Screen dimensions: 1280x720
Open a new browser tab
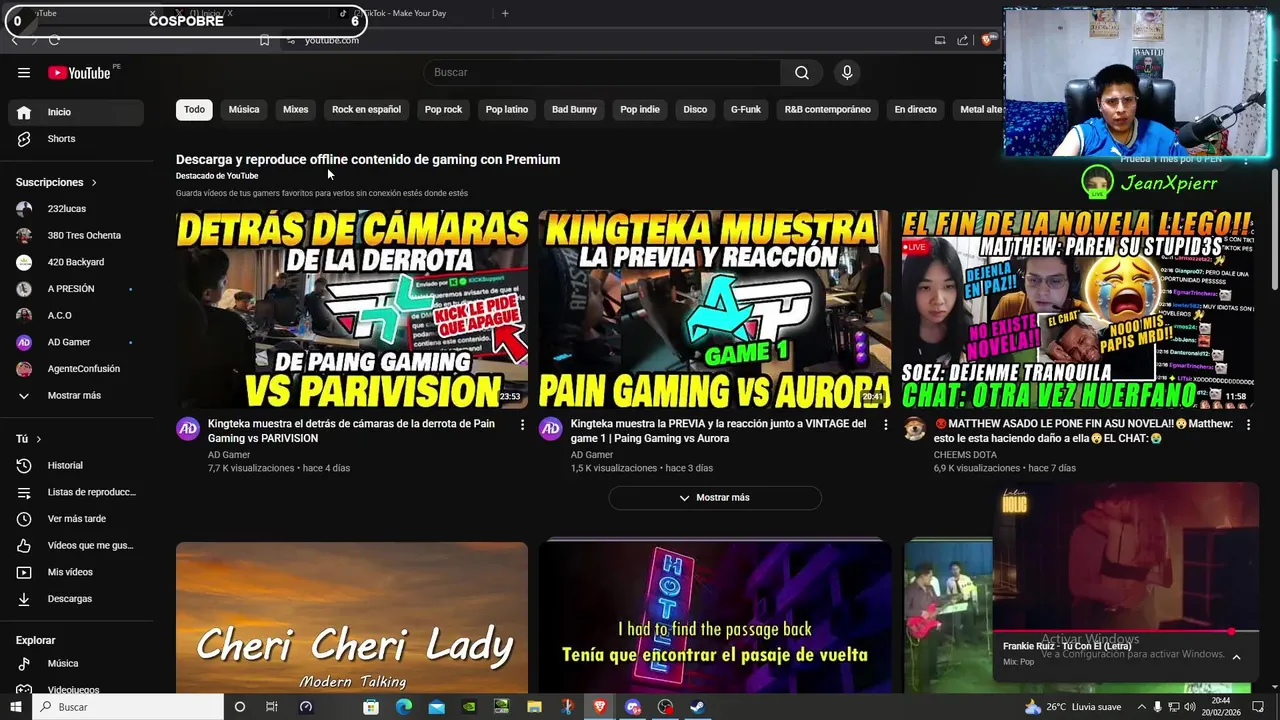tap(505, 13)
